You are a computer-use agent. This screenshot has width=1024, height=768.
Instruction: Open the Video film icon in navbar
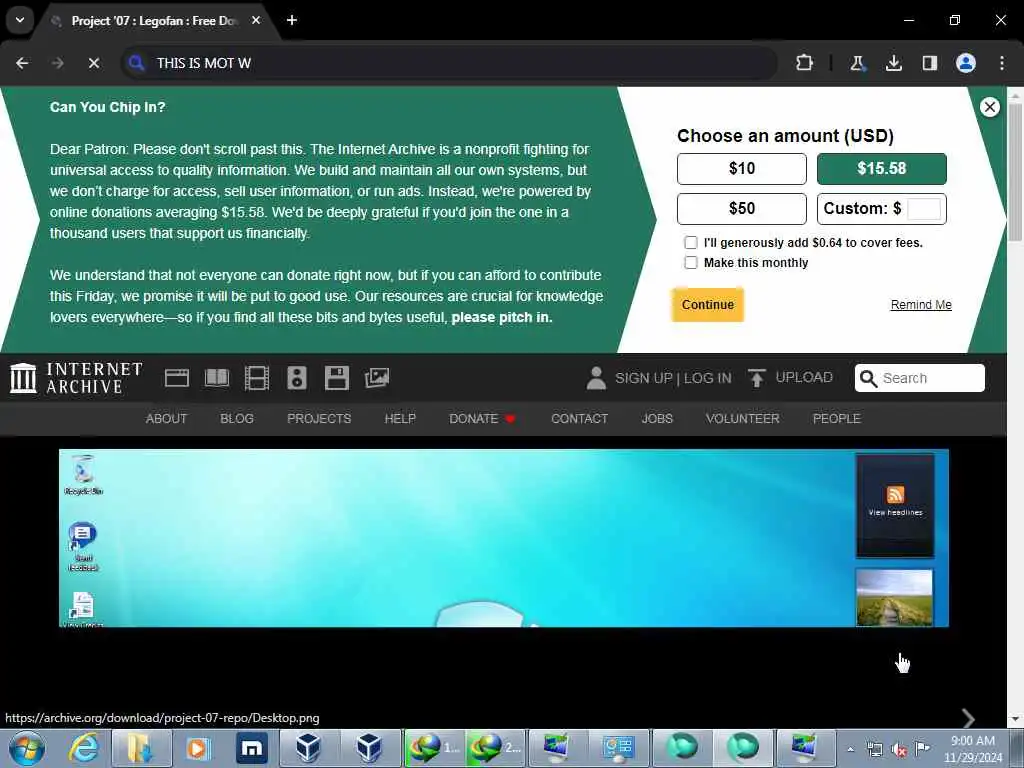click(257, 378)
